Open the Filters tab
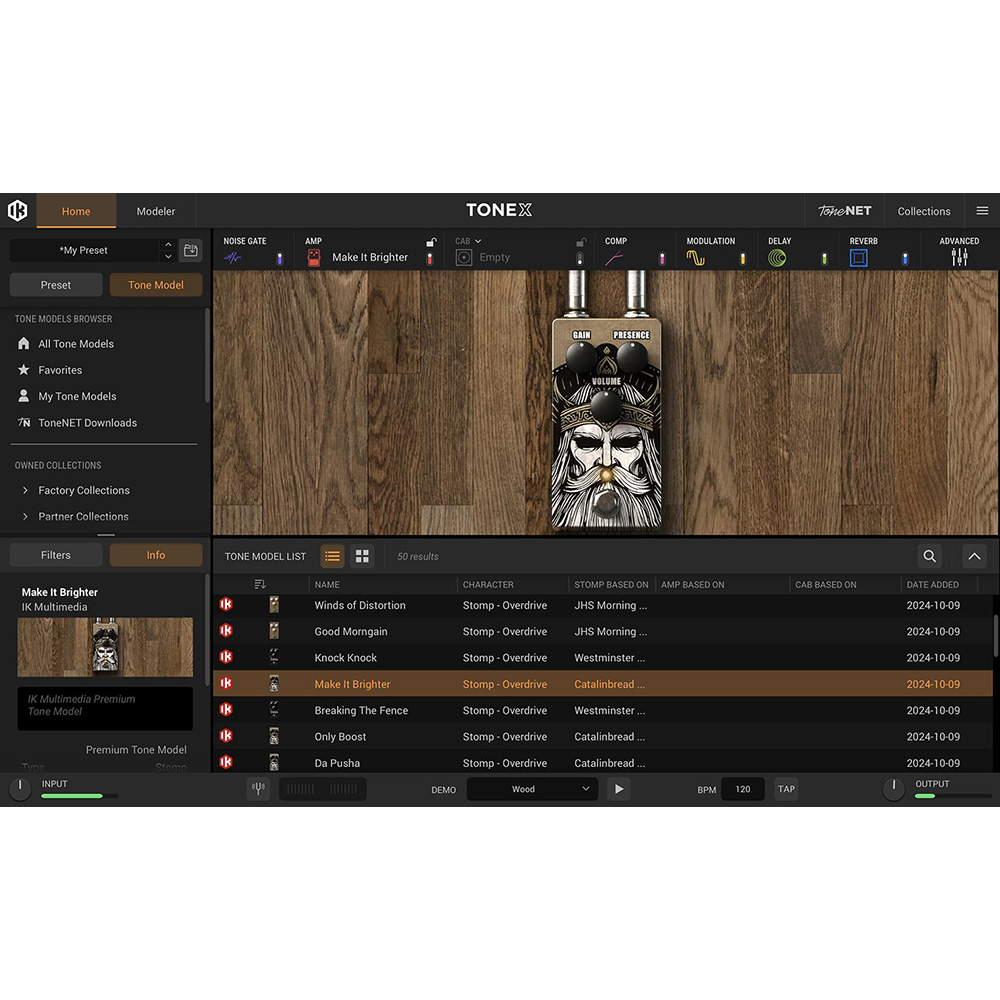This screenshot has height=1000, width=1000. pos(56,555)
